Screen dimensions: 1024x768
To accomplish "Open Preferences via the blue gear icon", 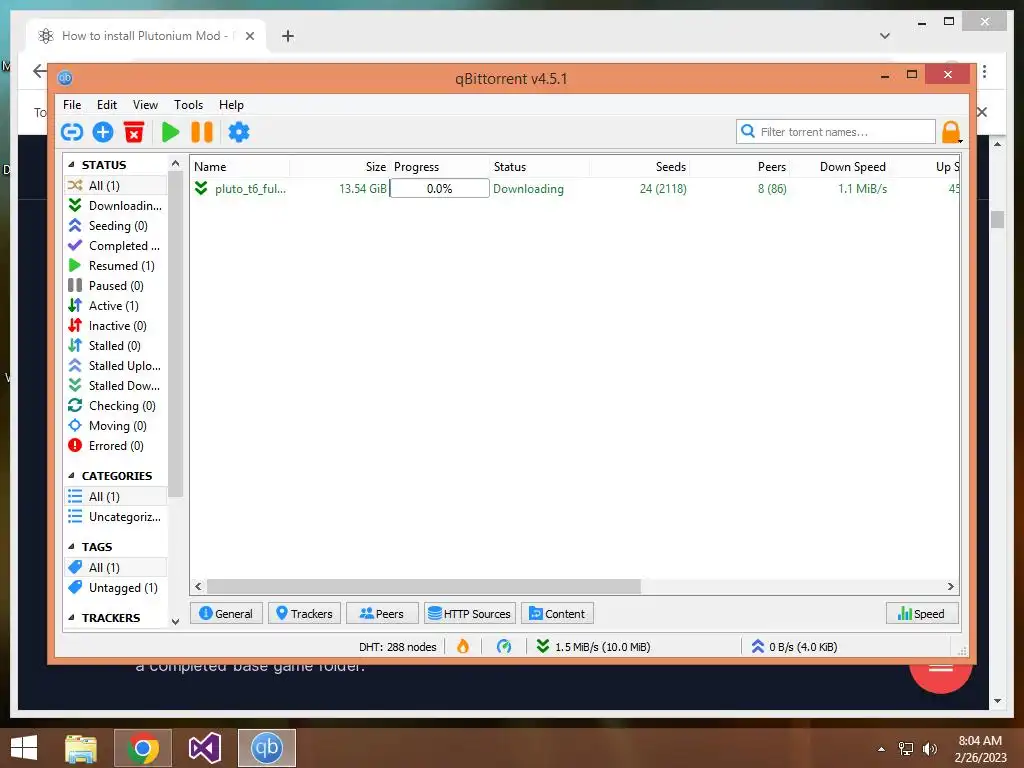I will tap(238, 133).
